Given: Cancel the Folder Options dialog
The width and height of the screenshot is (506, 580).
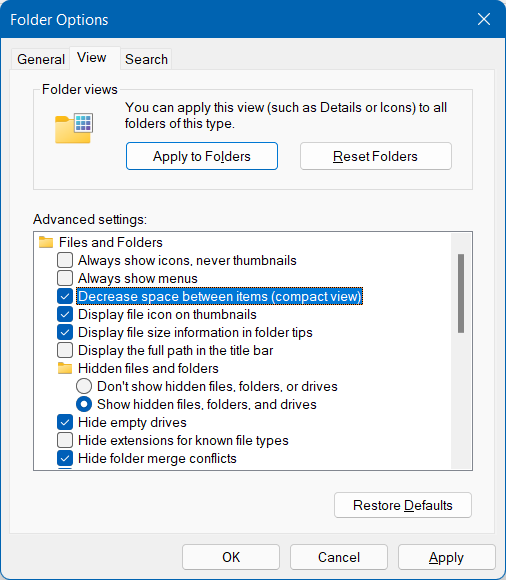Looking at the screenshot, I should tap(339, 557).
